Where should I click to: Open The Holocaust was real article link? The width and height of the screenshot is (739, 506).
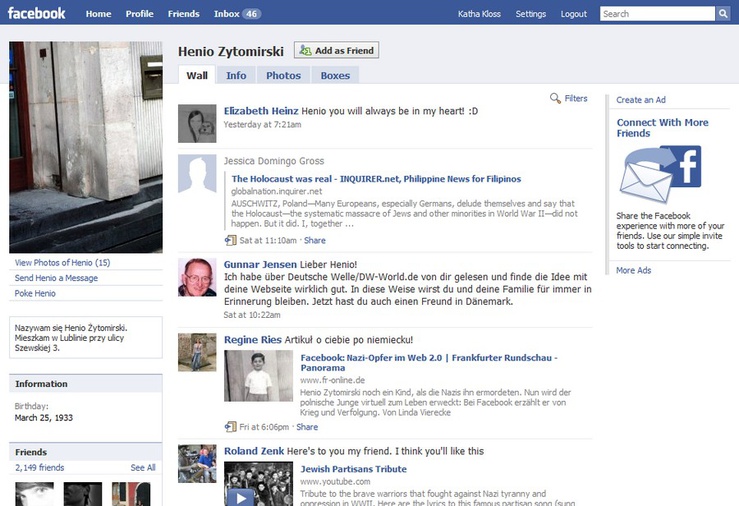point(376,179)
